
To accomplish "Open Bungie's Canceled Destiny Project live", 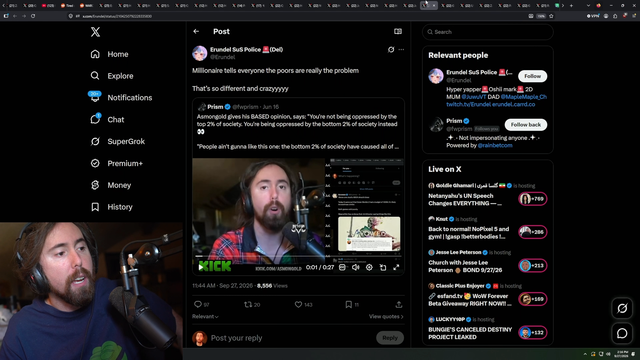I will 470,333.
